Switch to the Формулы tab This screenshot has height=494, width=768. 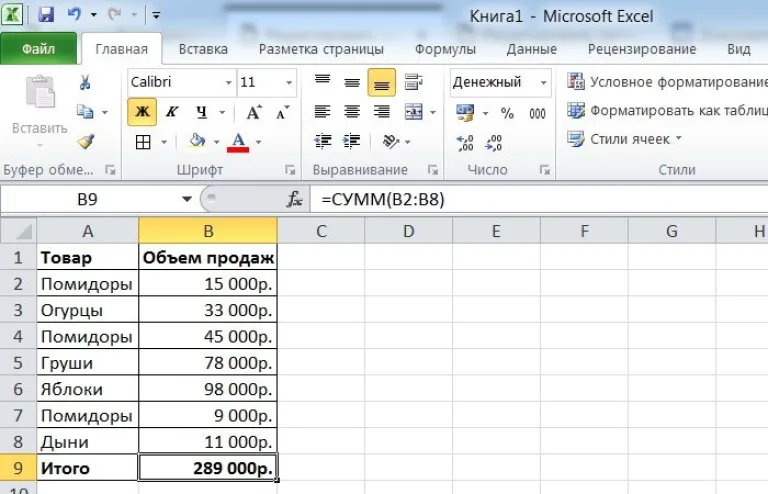pos(445,49)
